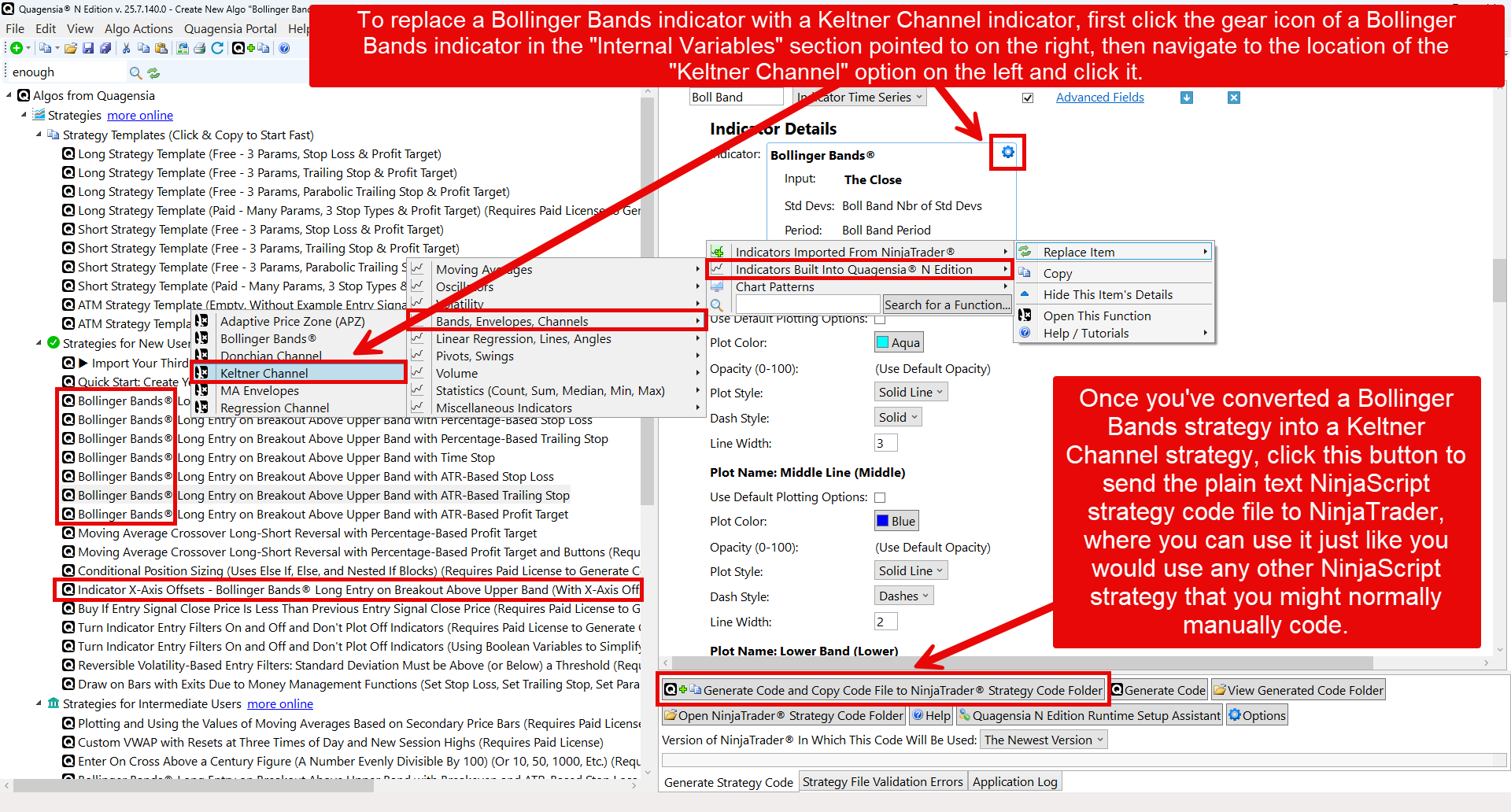Click the save all toolbar icon
1511x812 pixels.
click(105, 48)
